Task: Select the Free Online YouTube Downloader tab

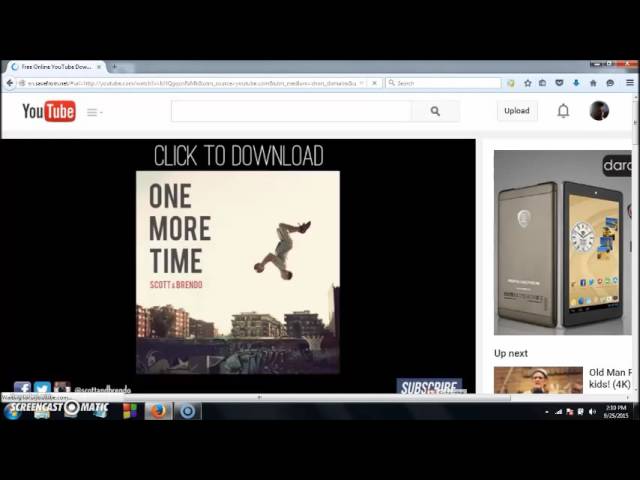Action: tap(56, 67)
